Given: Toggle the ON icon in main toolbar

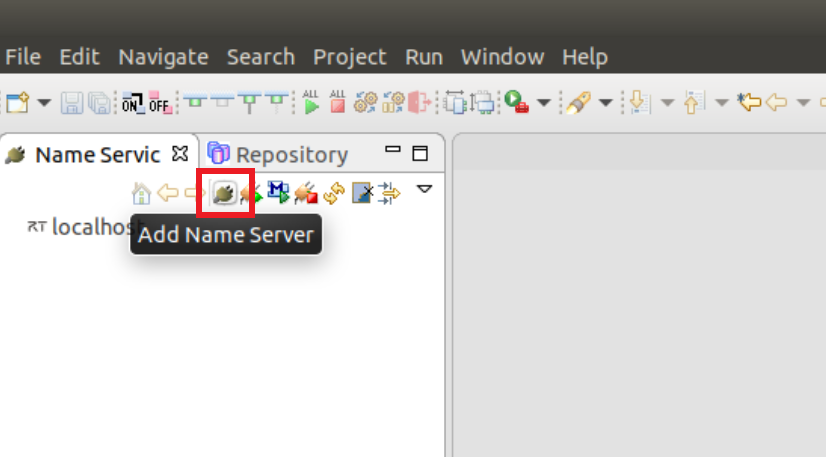Looking at the screenshot, I should (132, 102).
